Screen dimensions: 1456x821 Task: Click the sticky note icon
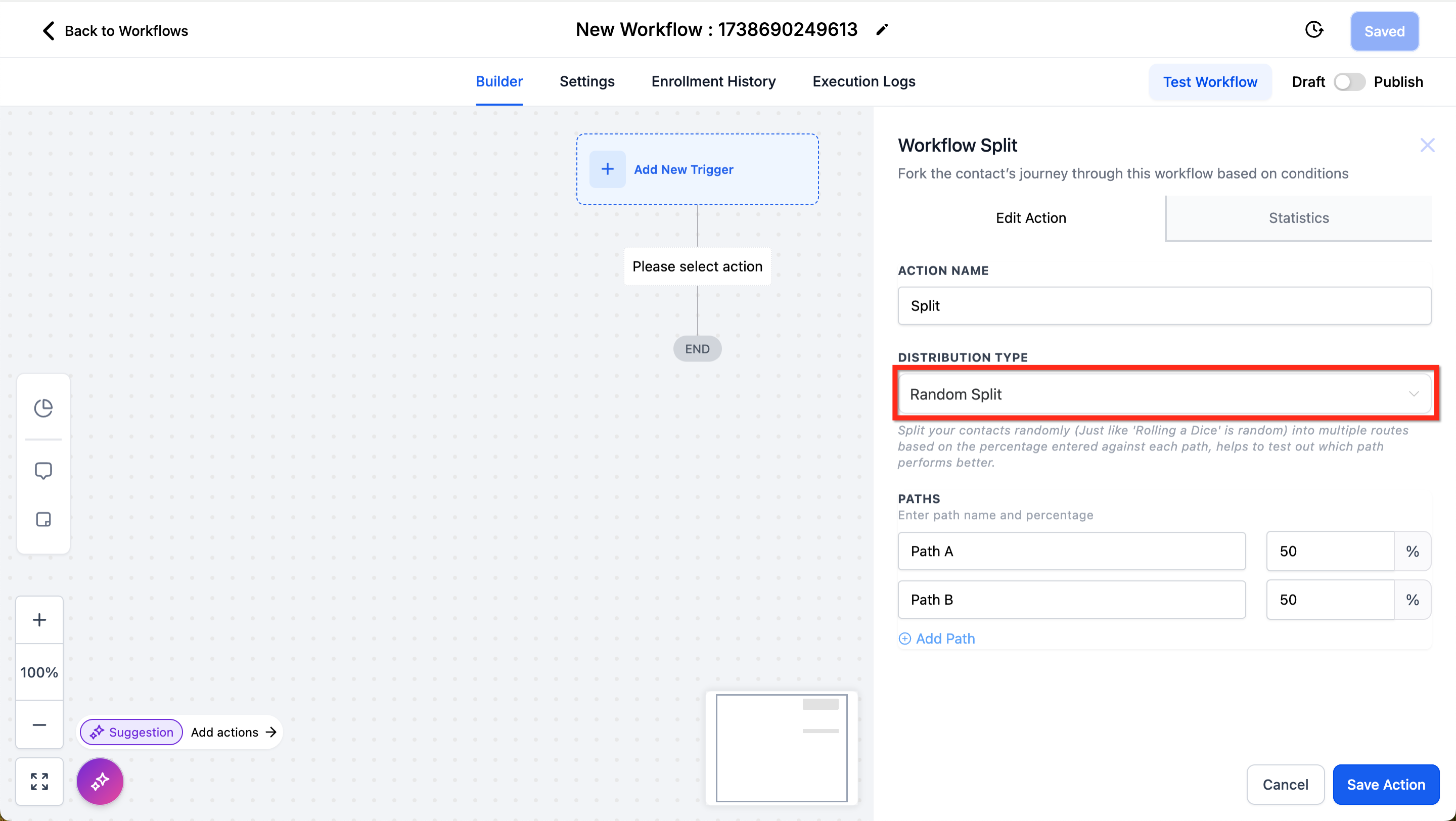[x=43, y=519]
